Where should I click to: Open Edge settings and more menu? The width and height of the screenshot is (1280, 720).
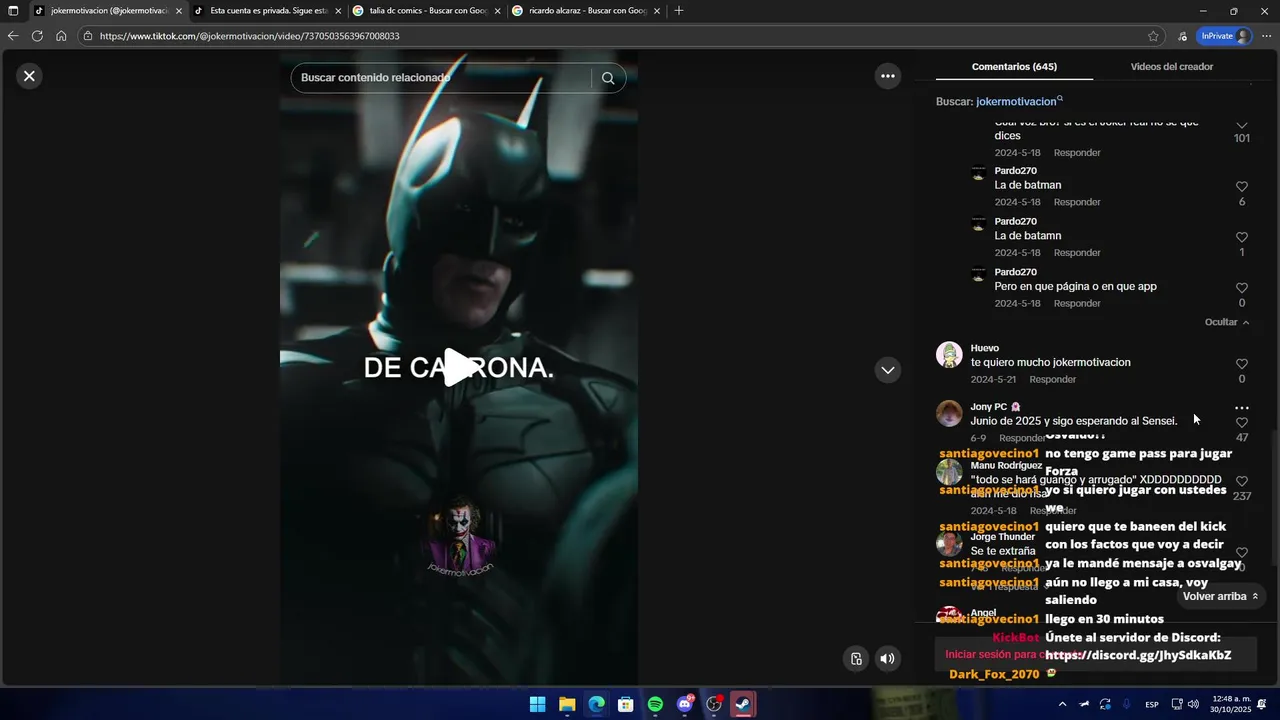coord(1266,36)
